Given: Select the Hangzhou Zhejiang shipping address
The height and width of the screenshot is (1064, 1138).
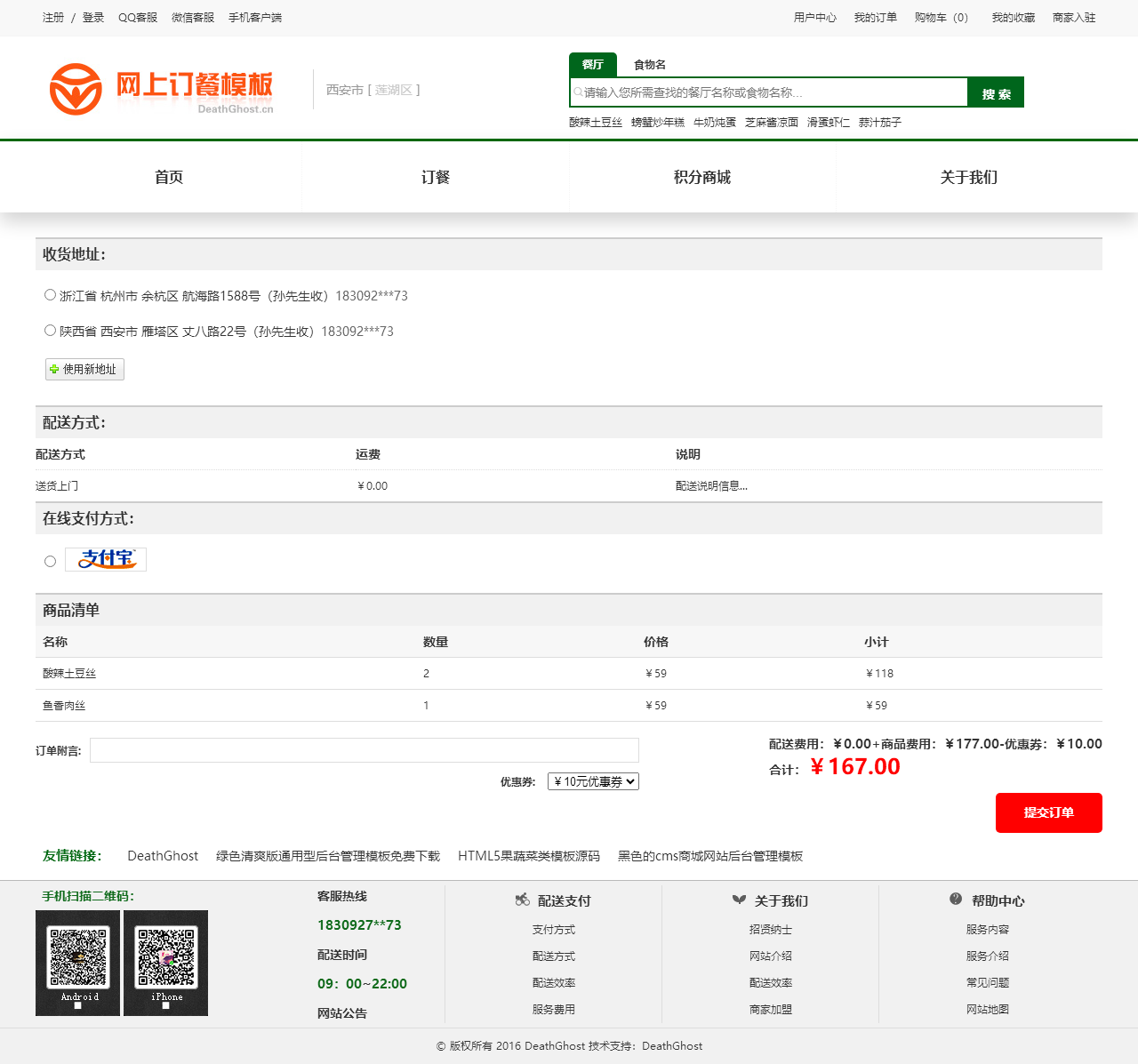Looking at the screenshot, I should pos(51,295).
